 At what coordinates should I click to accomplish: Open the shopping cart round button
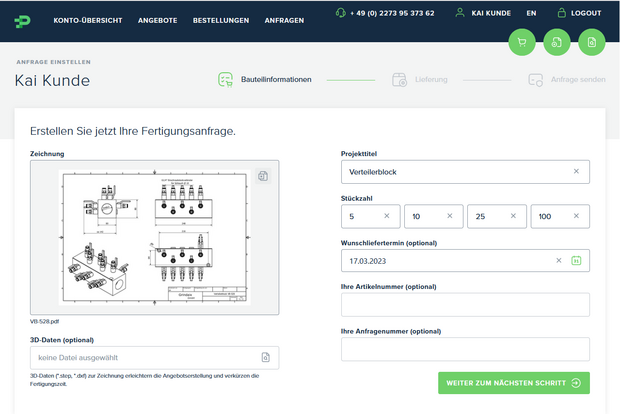tap(521, 42)
